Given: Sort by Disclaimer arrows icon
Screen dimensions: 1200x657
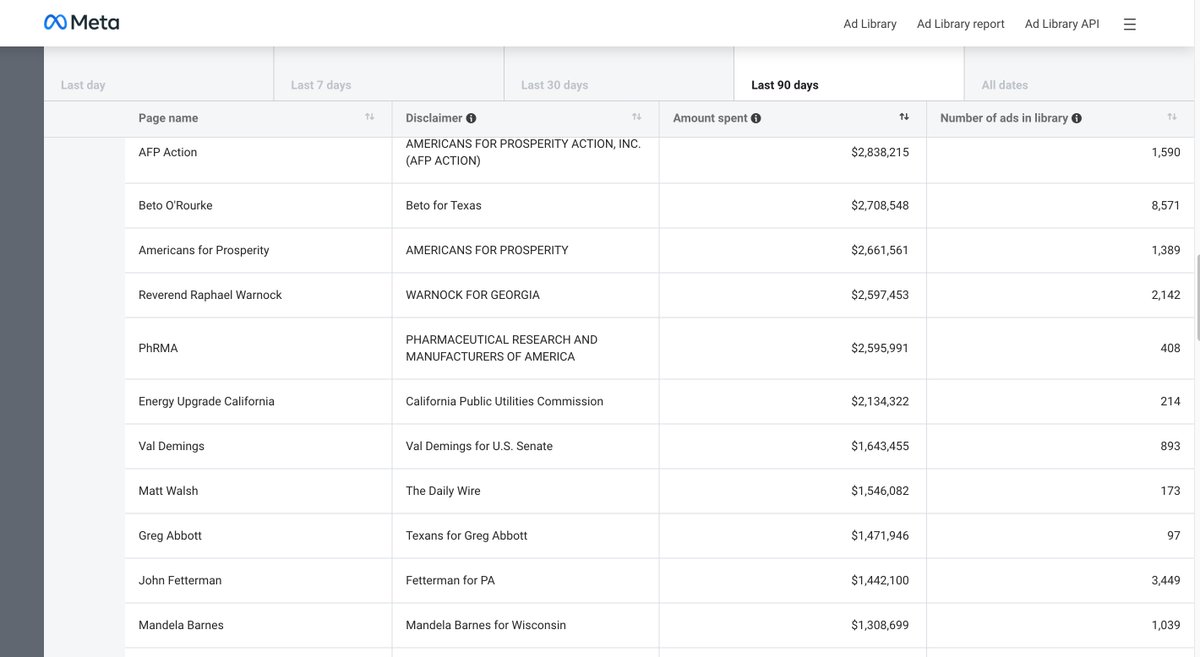Looking at the screenshot, I should (x=637, y=117).
